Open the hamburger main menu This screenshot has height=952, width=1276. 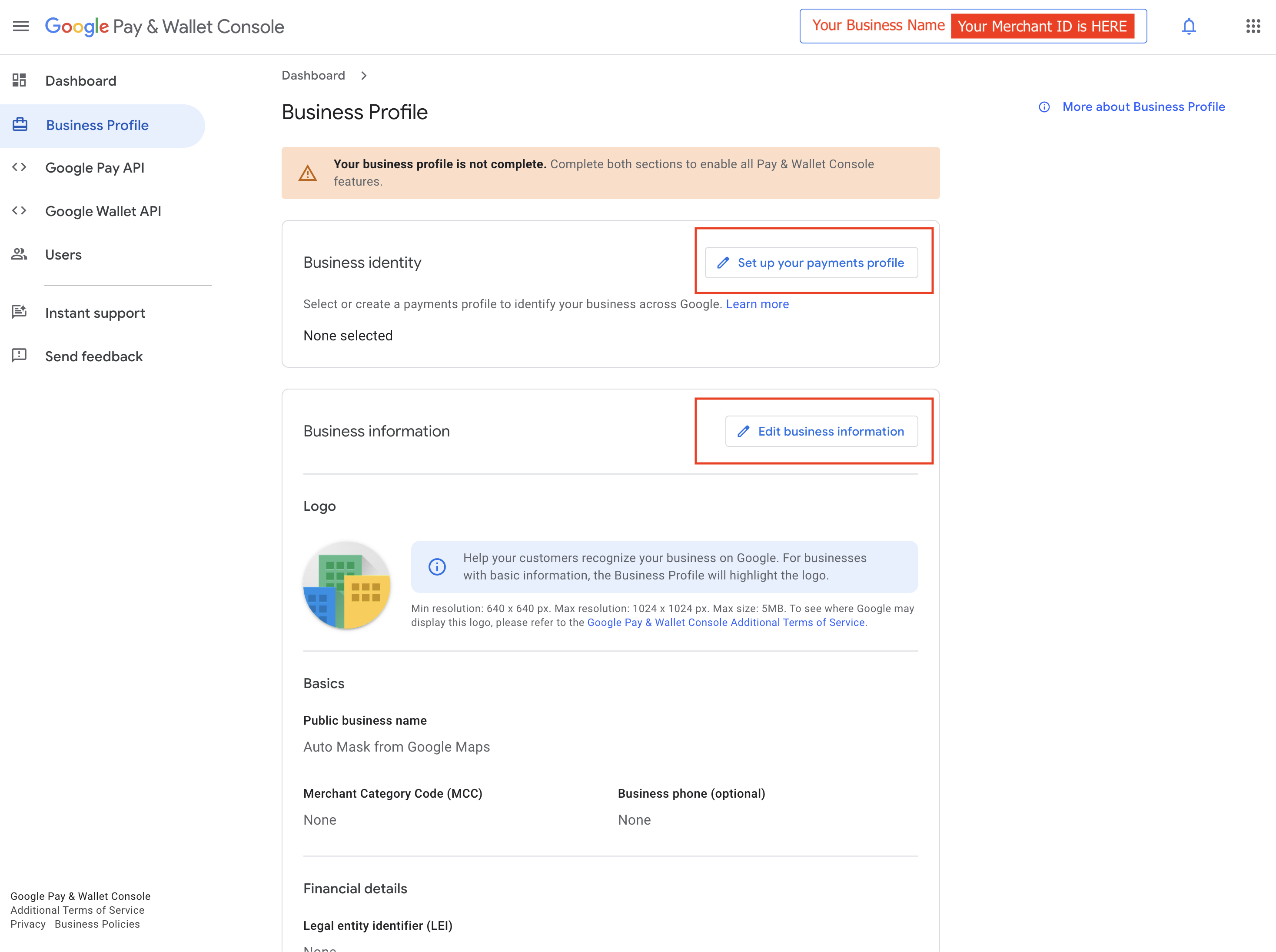[x=21, y=27]
